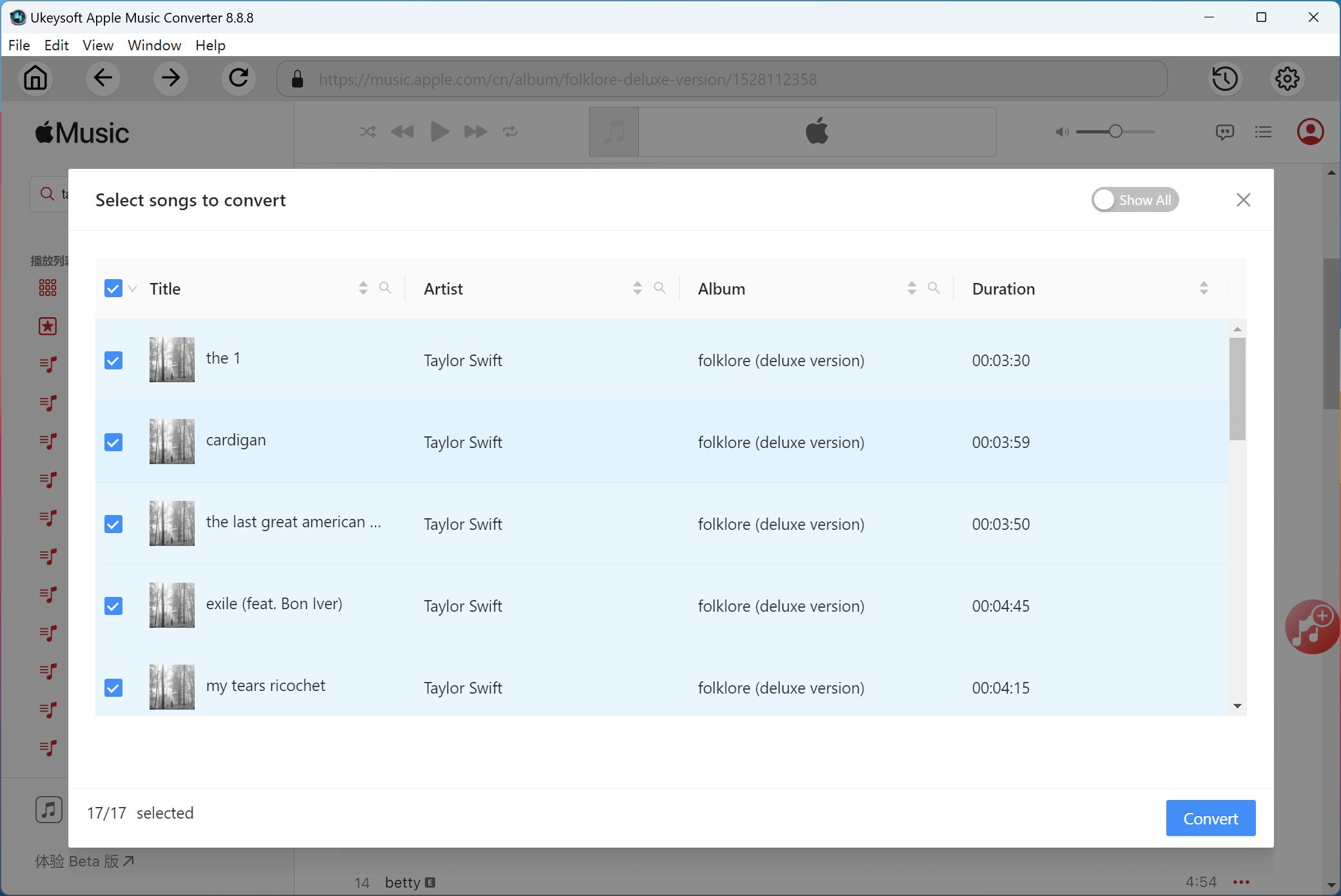Image resolution: width=1341 pixels, height=896 pixels.
Task: Toggle the Show All switch
Action: (x=1135, y=200)
